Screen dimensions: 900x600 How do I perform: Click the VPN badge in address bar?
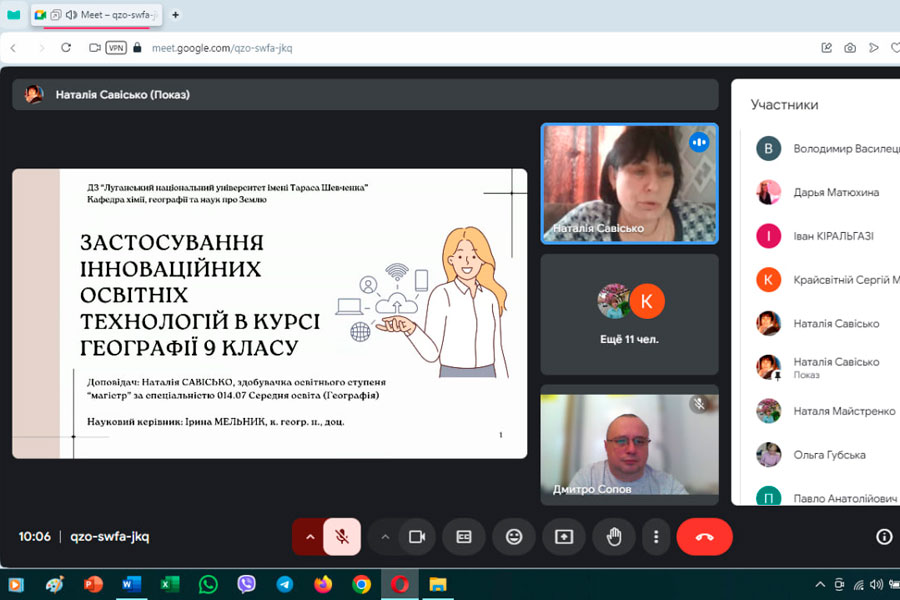(x=116, y=47)
